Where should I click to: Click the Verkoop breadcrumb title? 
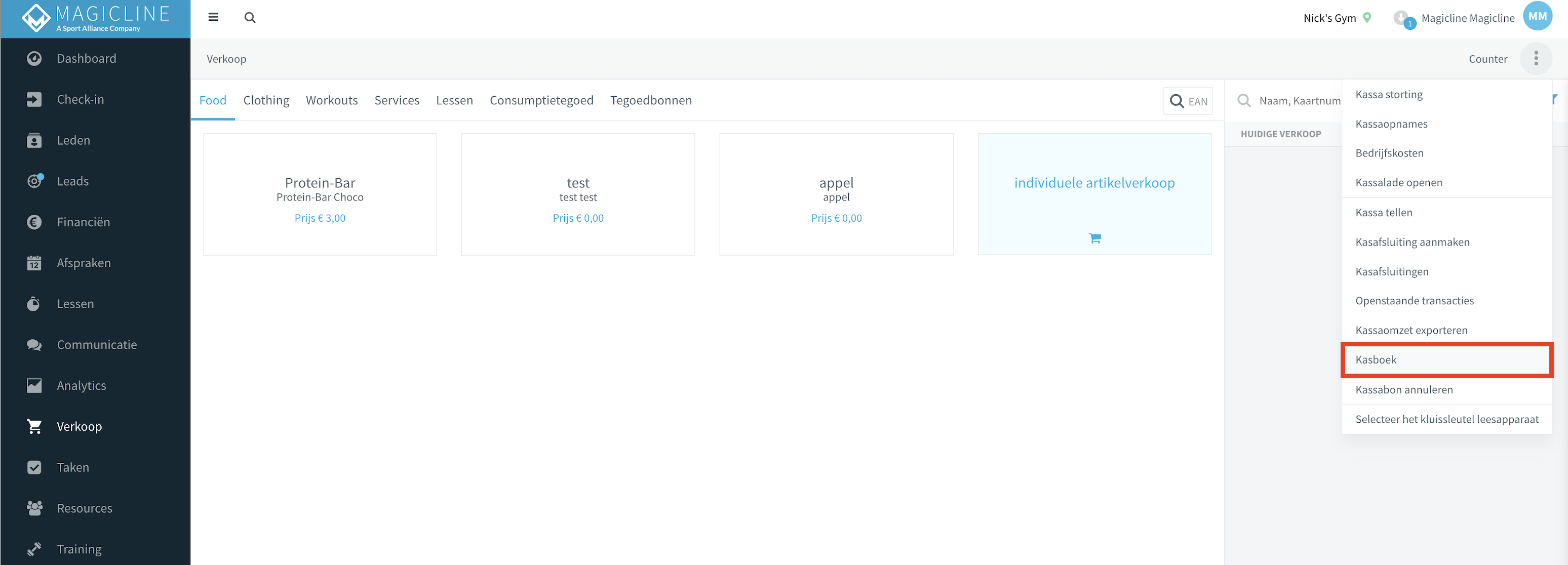(226, 59)
